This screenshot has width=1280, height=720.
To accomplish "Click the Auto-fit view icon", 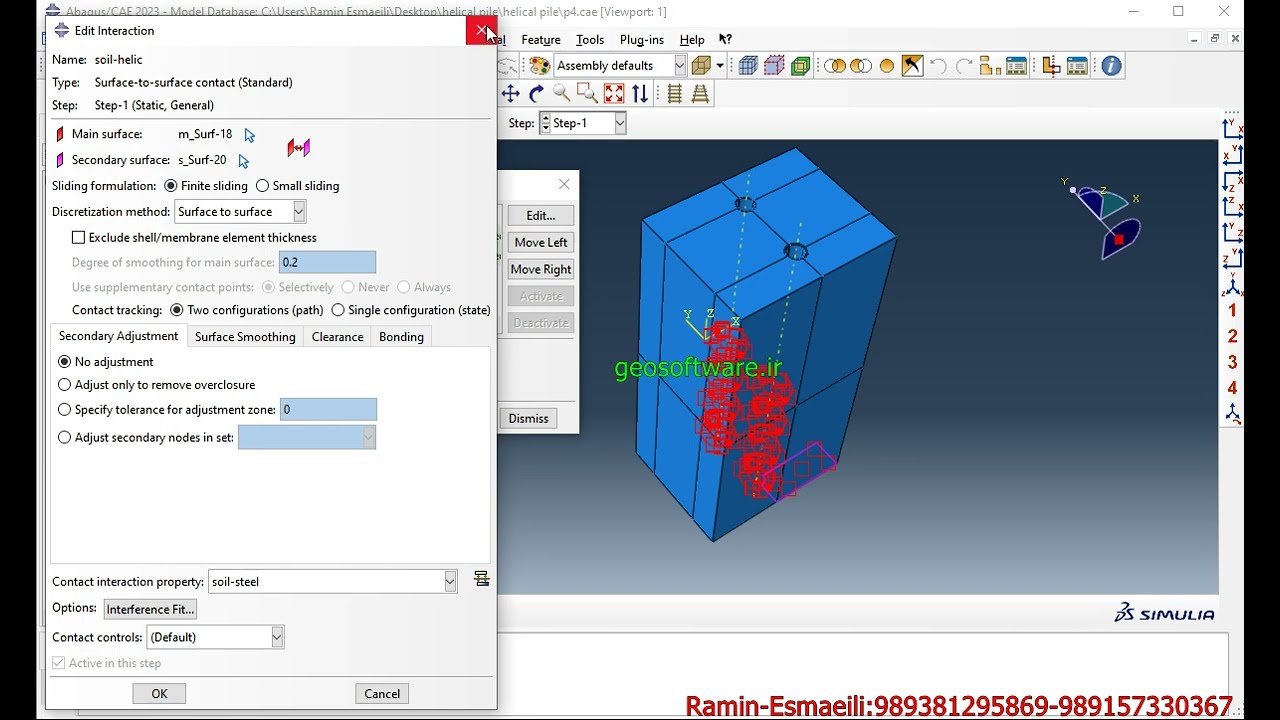I will click(614, 93).
